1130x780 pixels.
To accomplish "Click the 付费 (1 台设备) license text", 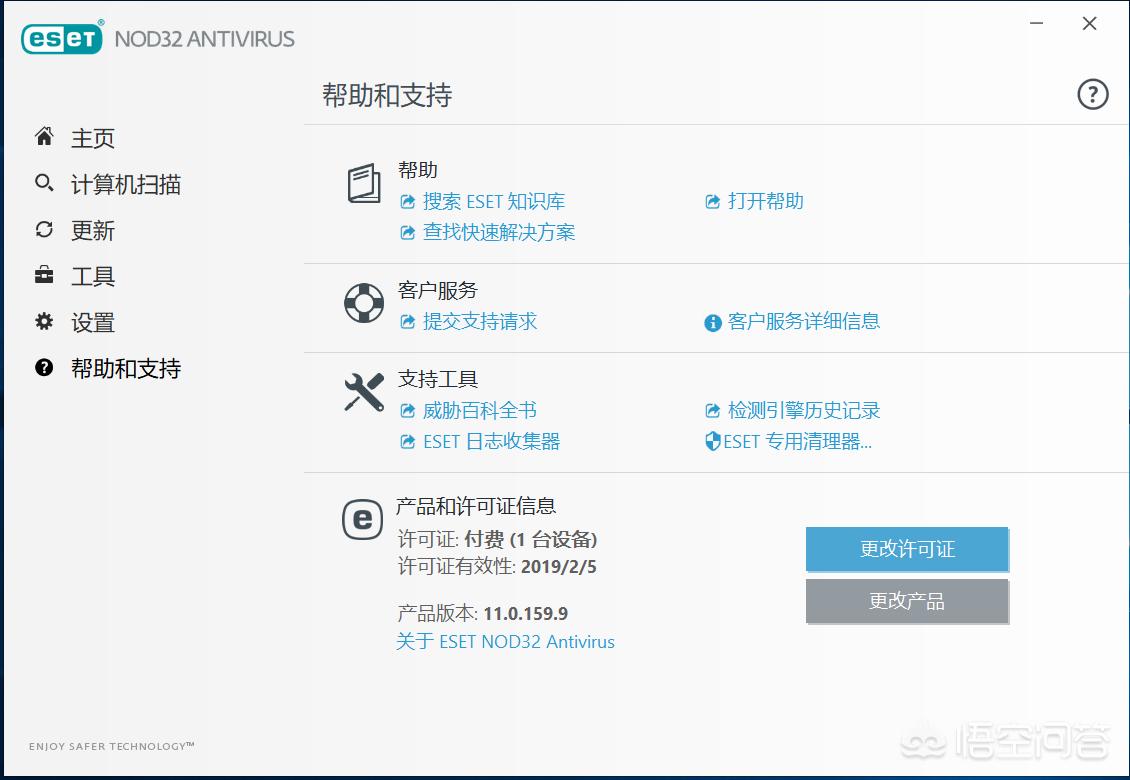I will 530,539.
